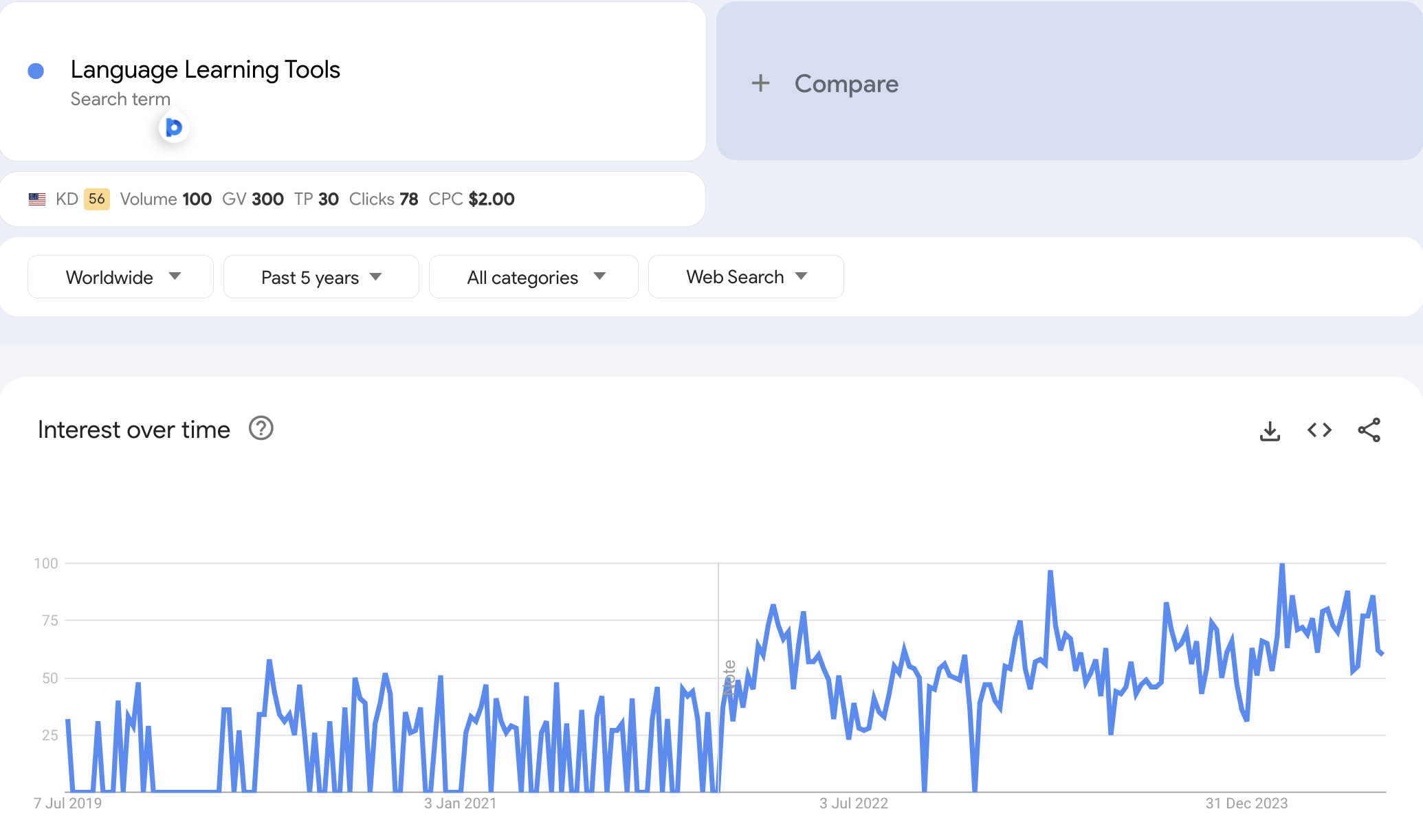Click the blue dot next to Language Learning Tools
1423x840 pixels.
pos(36,71)
